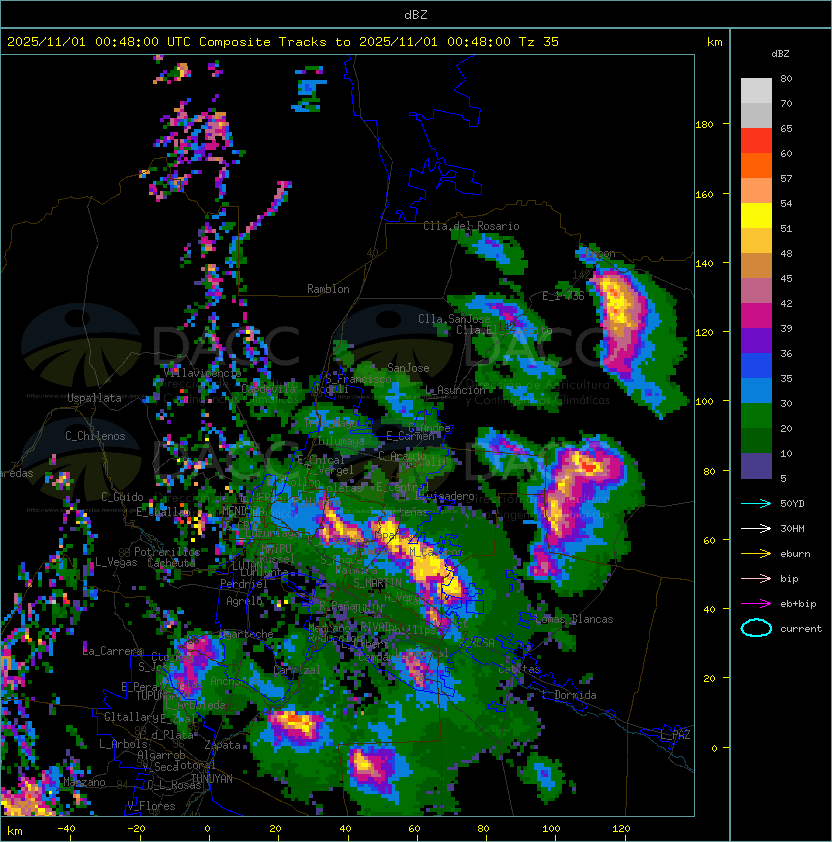Select the purple swatch below 39 dBZ
This screenshot has height=842, width=832.
[756, 340]
